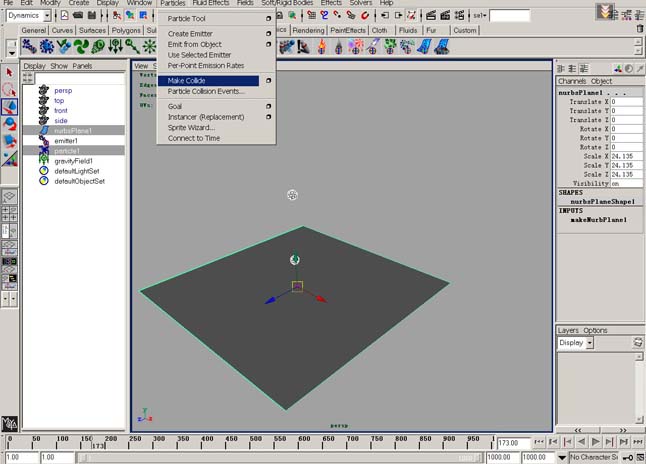This screenshot has width=646, height=464.
Task: Click the Create Lightning effect shelf icon
Action: [x=373, y=47]
